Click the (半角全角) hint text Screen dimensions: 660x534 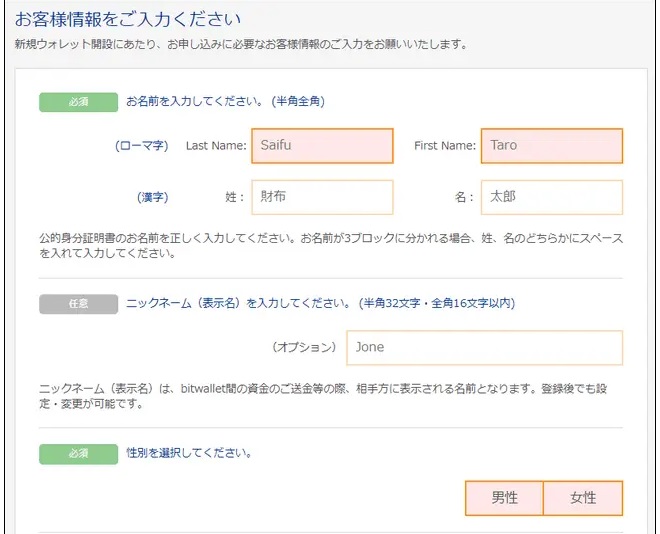tap(298, 101)
